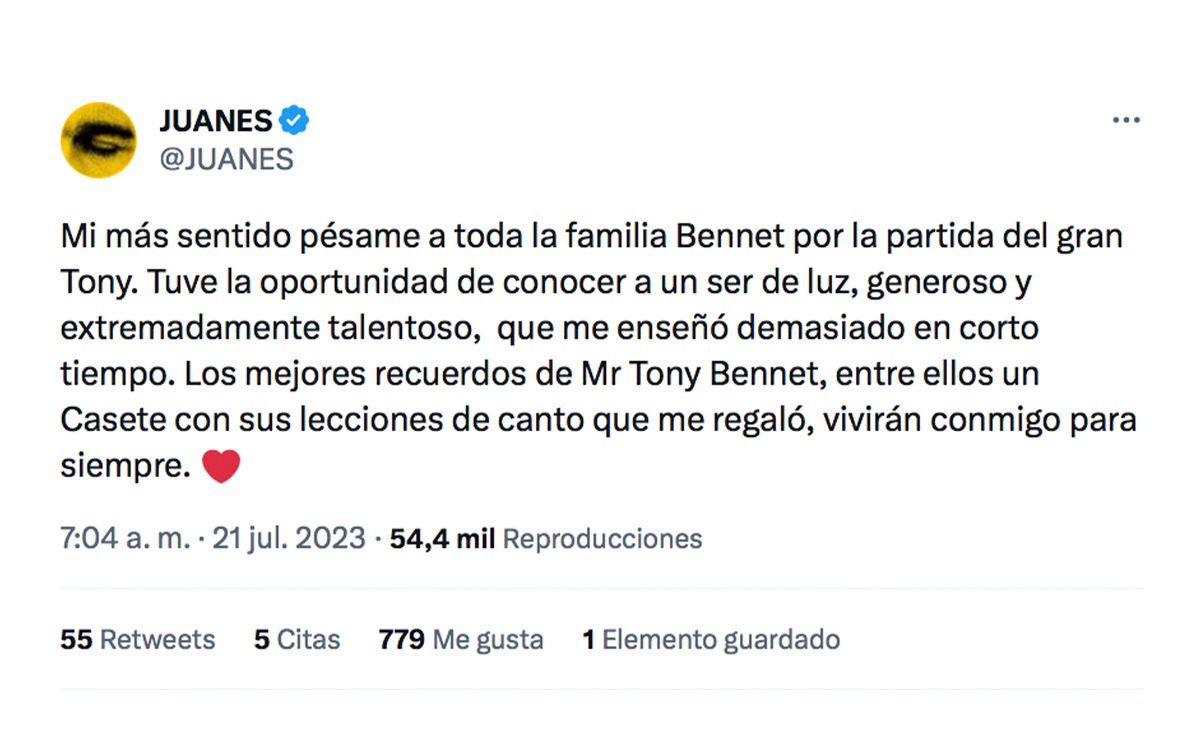Viewport: 1200px width, 750px height.
Task: Show the 55 Retweets list
Action: pyautogui.click(x=137, y=639)
